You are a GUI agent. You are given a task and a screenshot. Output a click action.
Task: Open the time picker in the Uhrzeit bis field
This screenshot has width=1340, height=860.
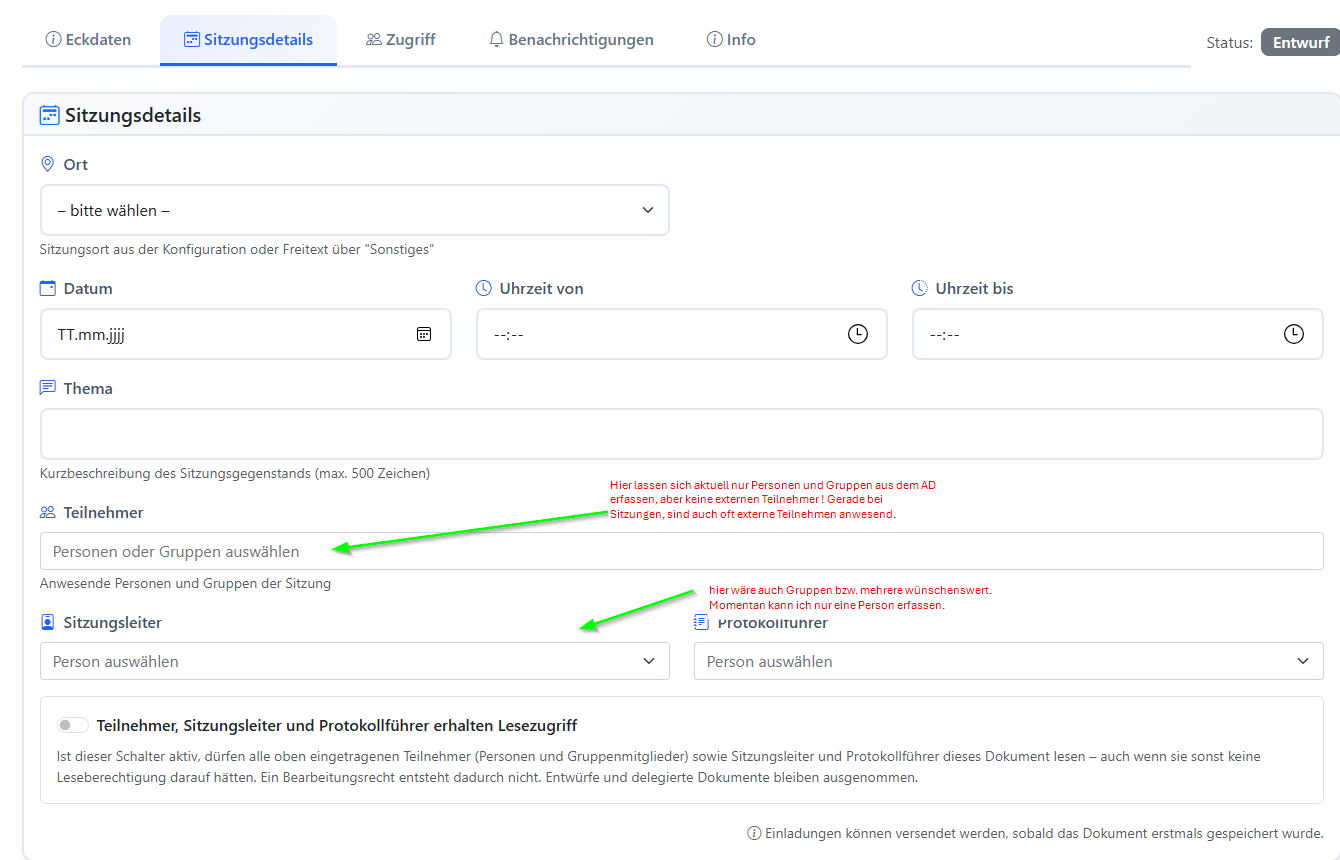[1294, 334]
